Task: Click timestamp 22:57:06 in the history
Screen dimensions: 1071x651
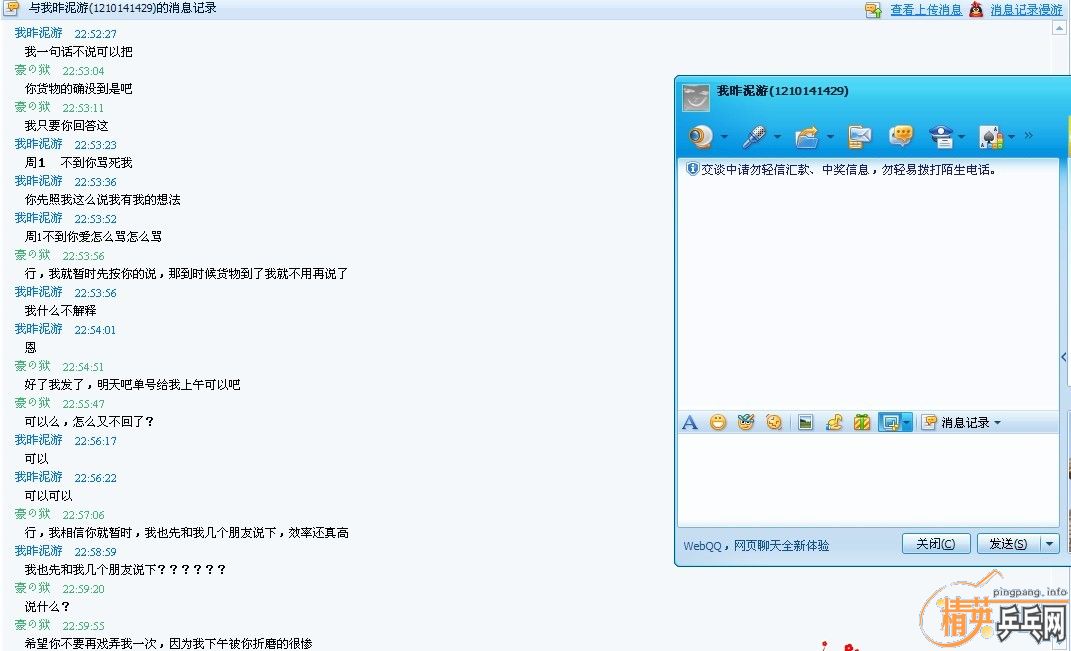Action: 83,515
